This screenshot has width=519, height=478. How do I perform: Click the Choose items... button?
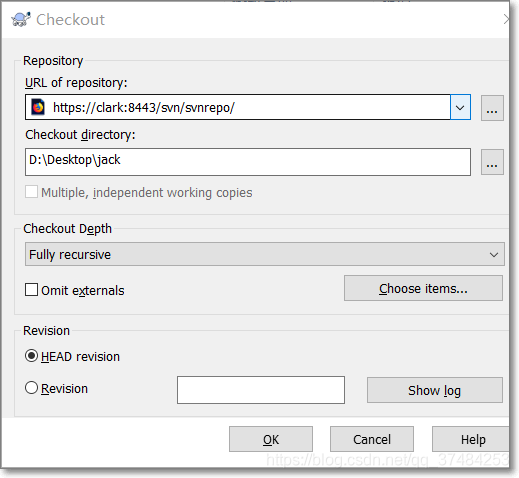tap(423, 288)
